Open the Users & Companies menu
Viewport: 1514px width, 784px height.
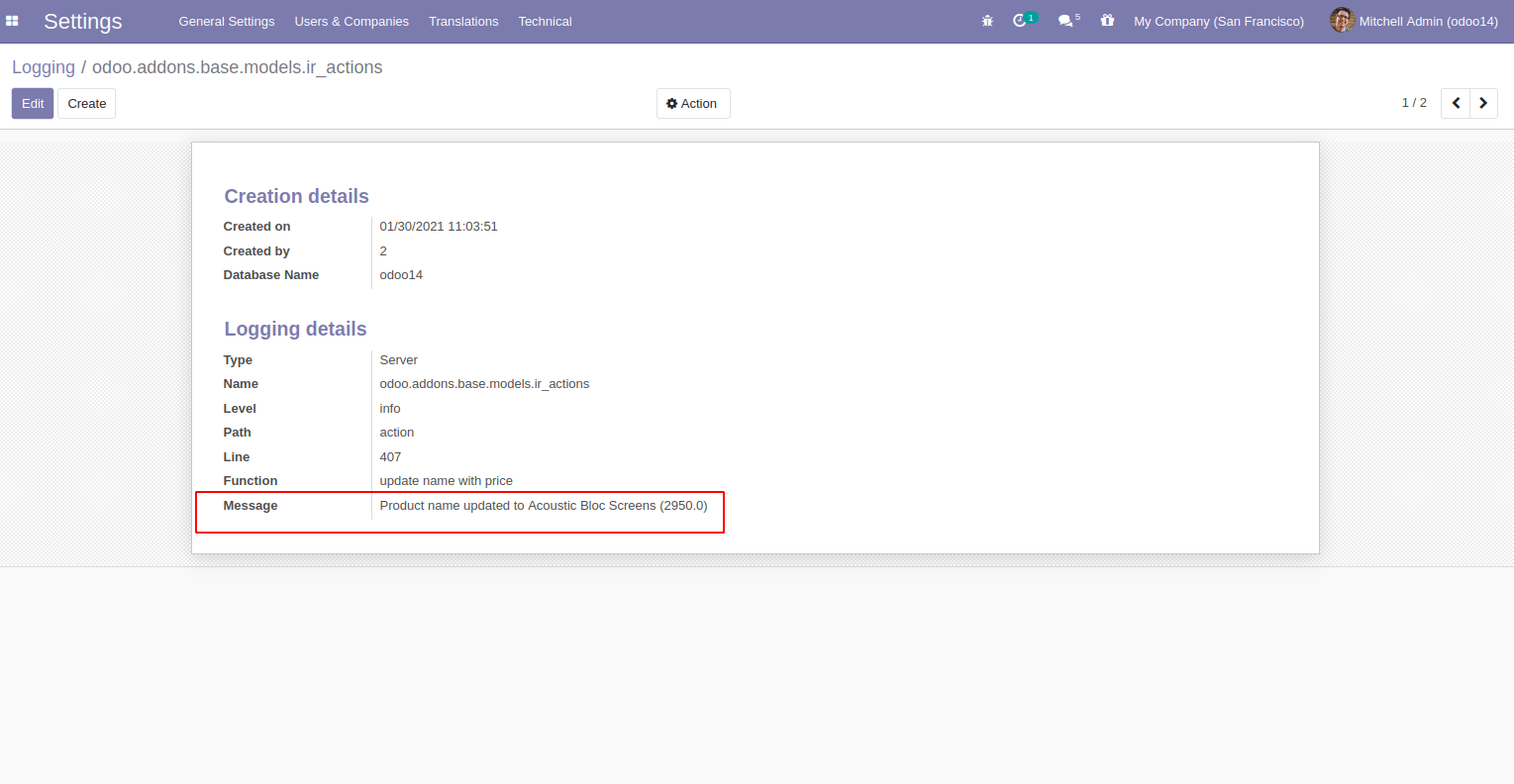352,21
